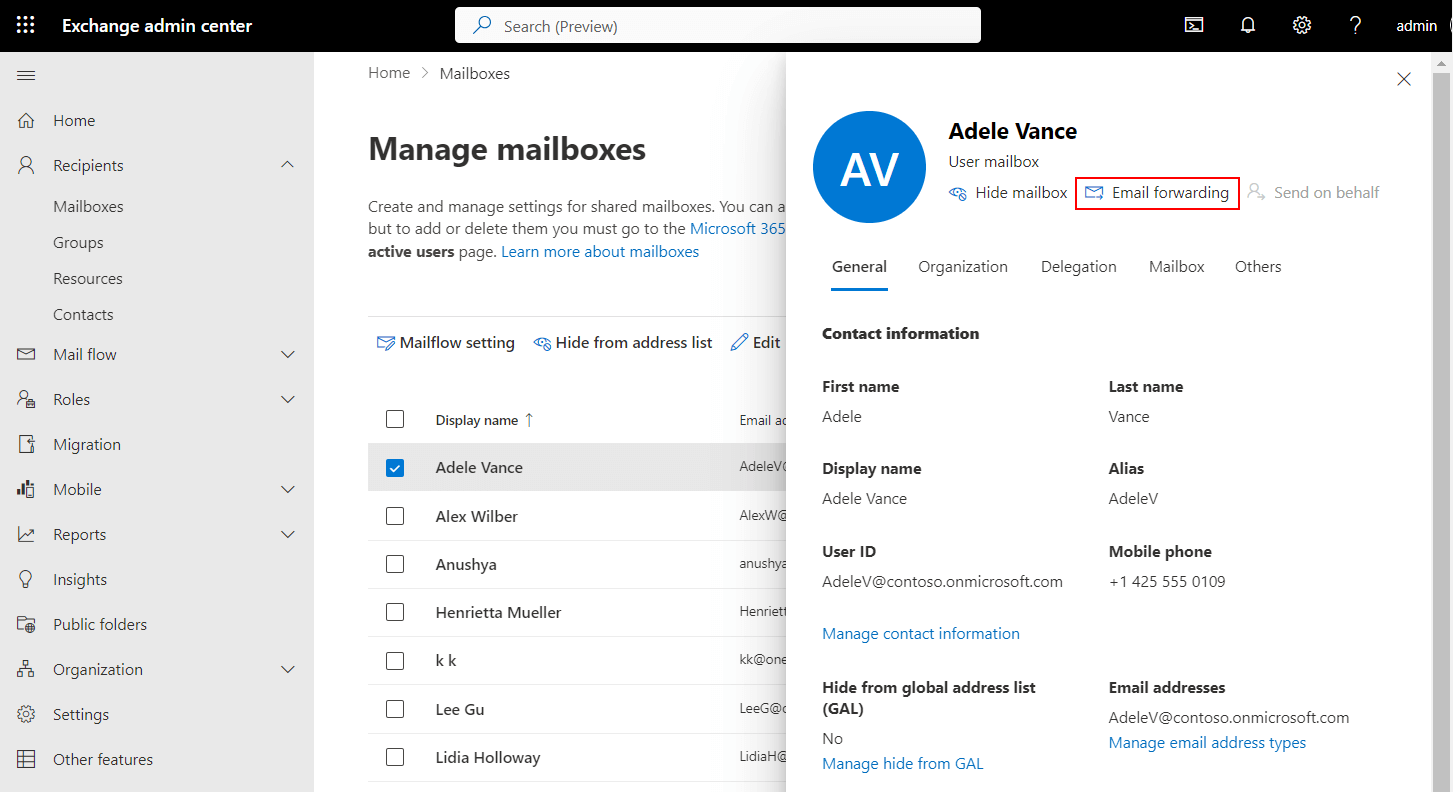
Task: Check the Alex Wilber mailbox checkbox
Action: pos(395,516)
